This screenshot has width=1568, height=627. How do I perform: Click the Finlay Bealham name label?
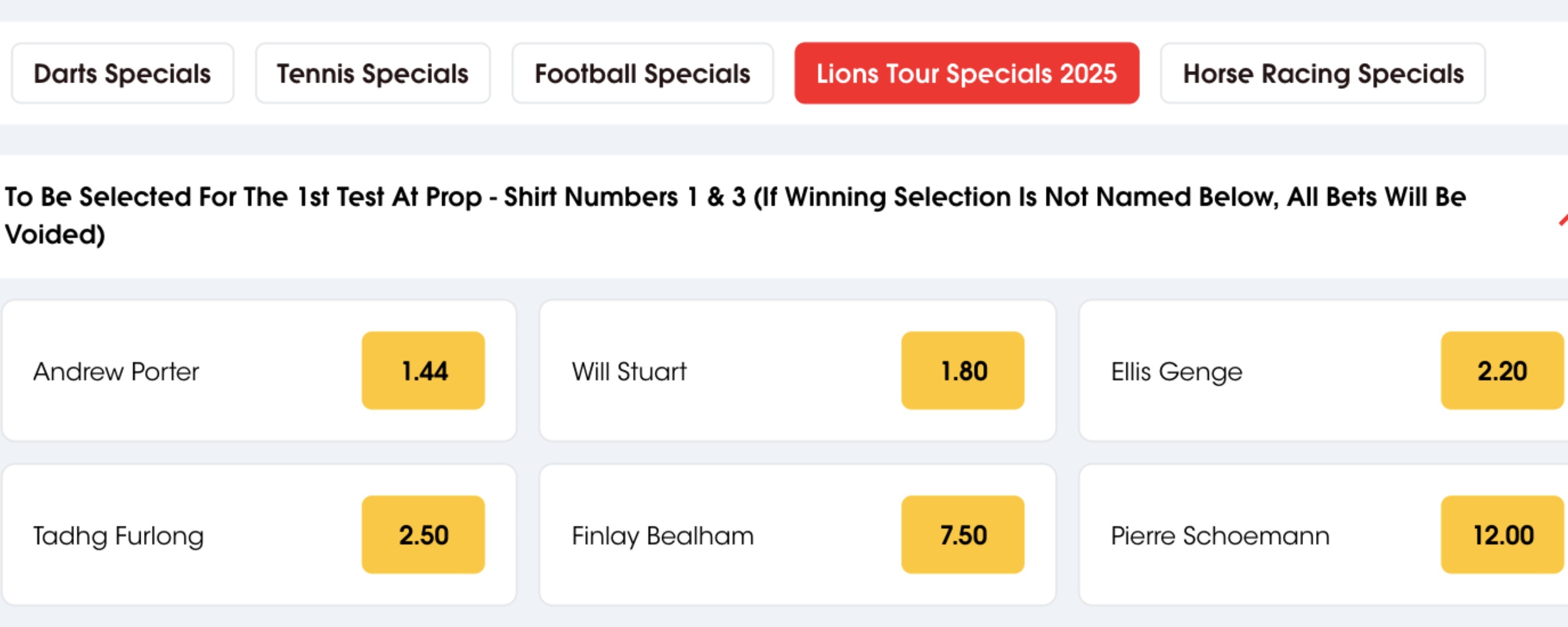[x=662, y=536]
